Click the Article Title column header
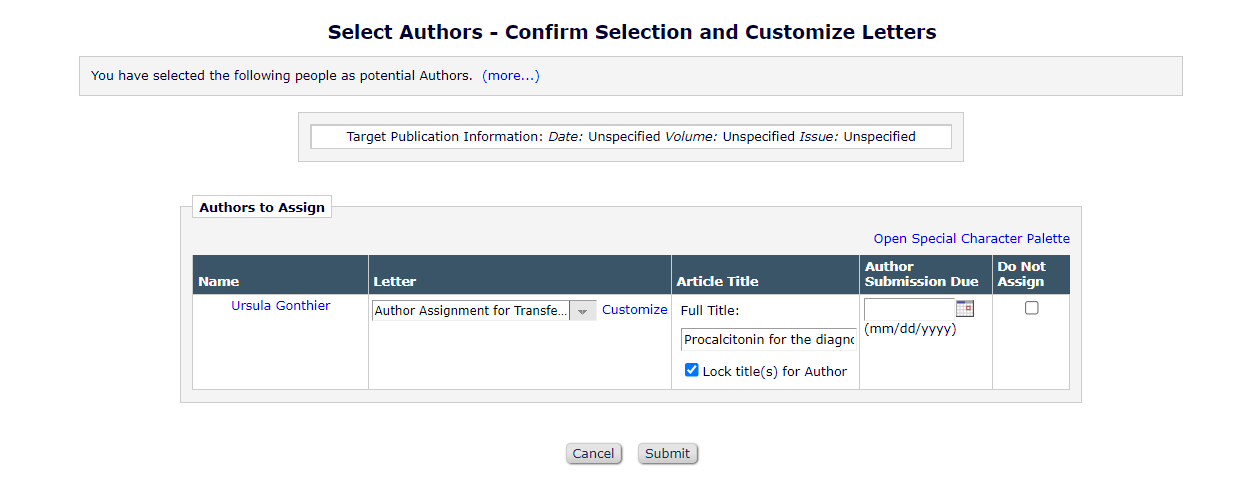Image resolution: width=1236 pixels, height=491 pixels. pyautogui.click(x=717, y=282)
